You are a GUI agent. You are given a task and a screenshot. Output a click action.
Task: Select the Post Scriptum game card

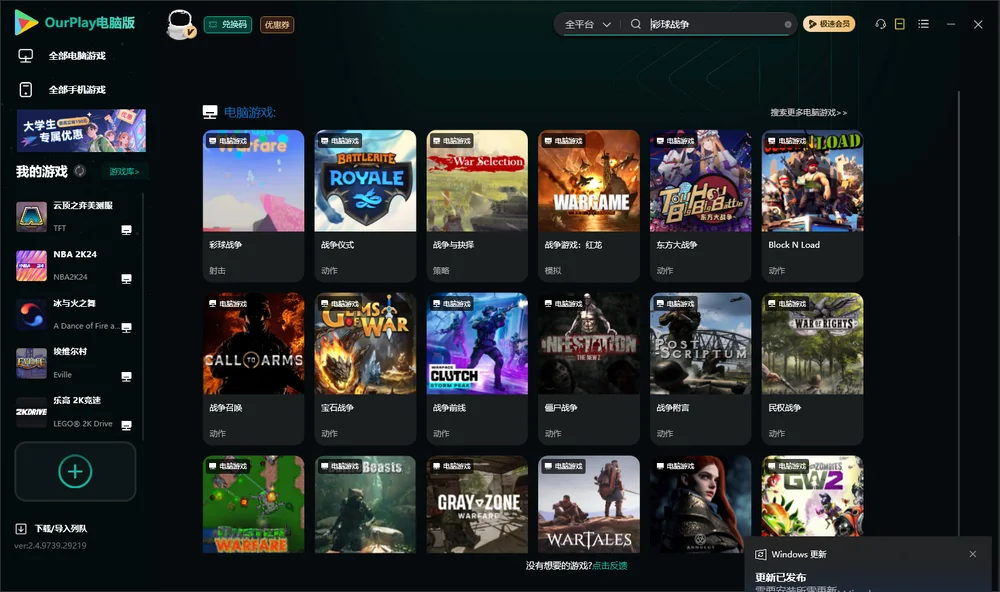[701, 368]
